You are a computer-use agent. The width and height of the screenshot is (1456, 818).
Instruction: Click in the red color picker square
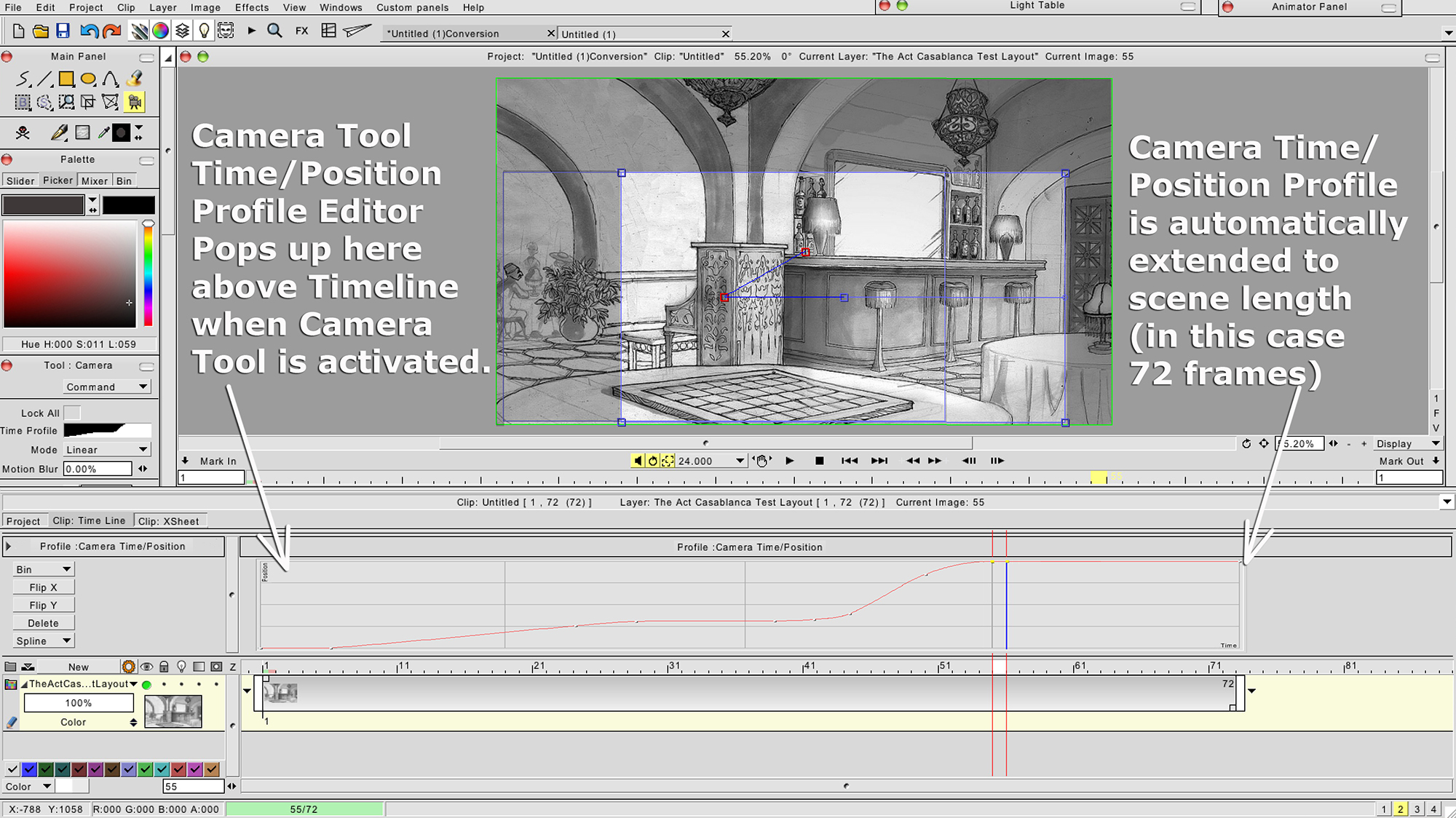(70, 273)
